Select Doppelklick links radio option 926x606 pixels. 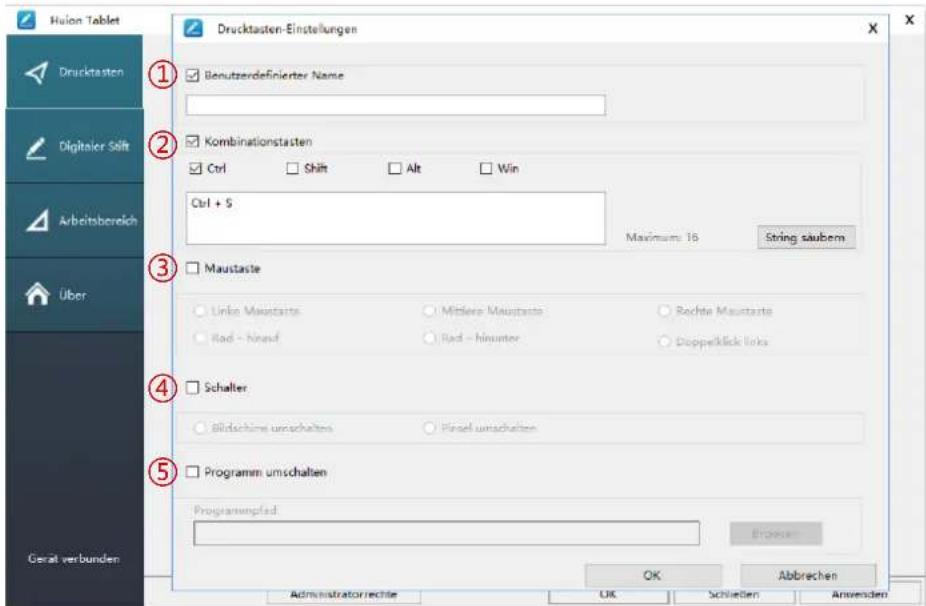(x=664, y=341)
